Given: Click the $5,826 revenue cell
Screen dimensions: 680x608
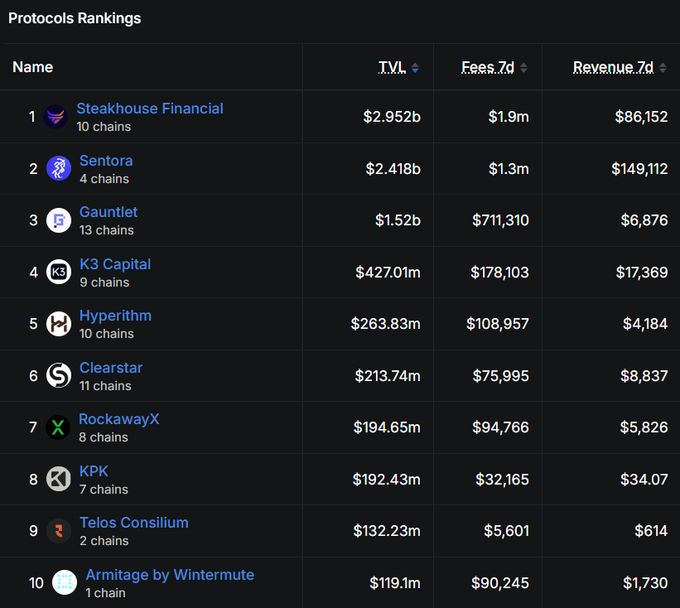Looking at the screenshot, I should 644,428.
